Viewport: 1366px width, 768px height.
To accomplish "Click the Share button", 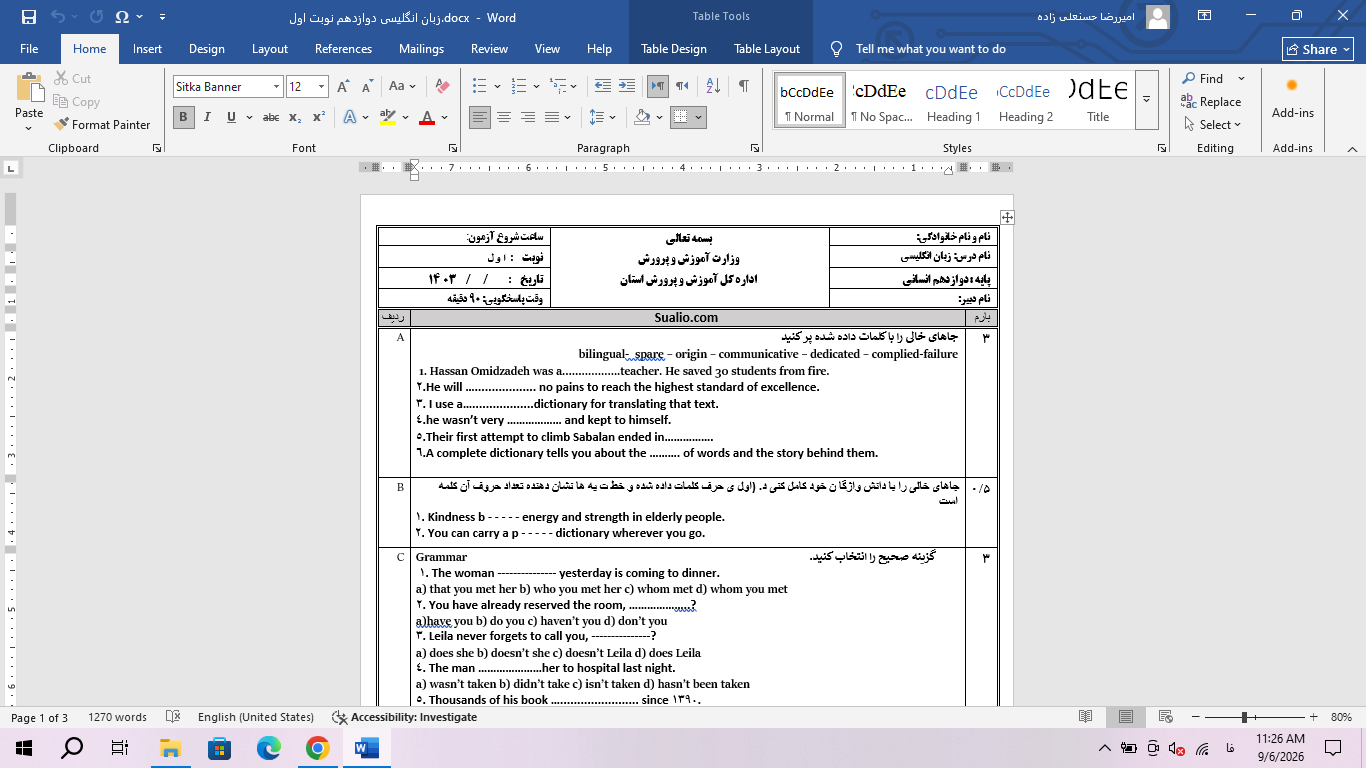I will point(1318,49).
